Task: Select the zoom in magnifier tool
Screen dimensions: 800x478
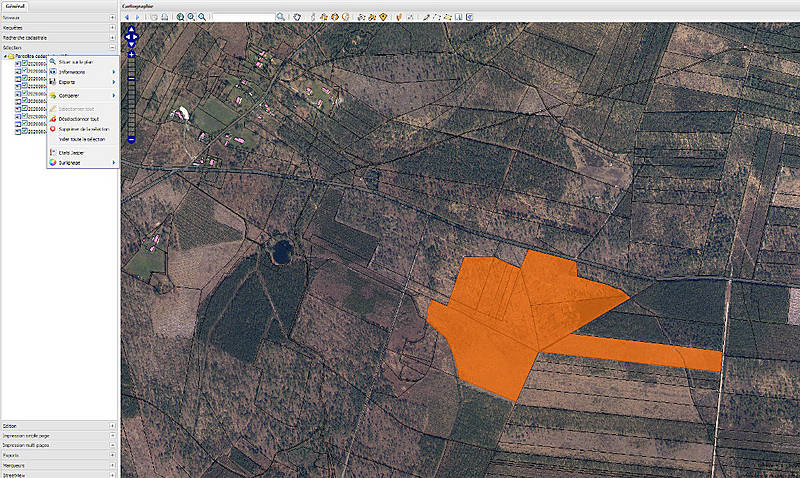Action: click(x=191, y=17)
